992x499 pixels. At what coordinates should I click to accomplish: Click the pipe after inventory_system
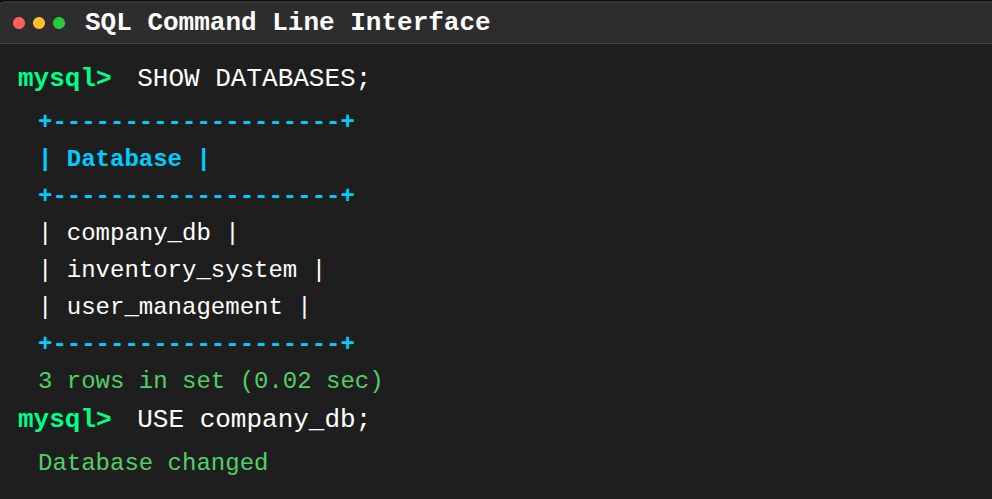pos(319,270)
